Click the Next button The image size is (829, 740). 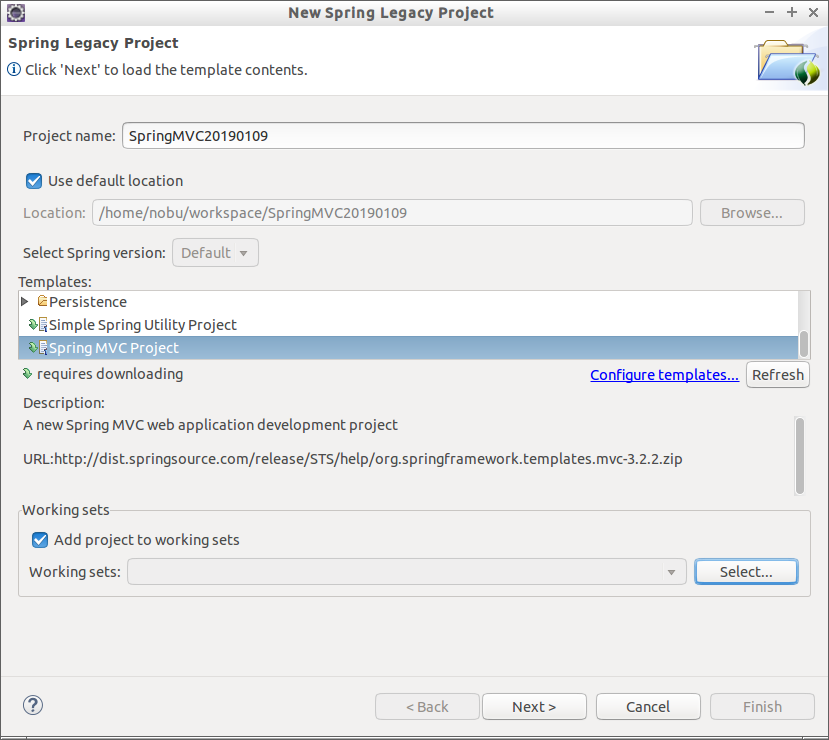coord(535,707)
